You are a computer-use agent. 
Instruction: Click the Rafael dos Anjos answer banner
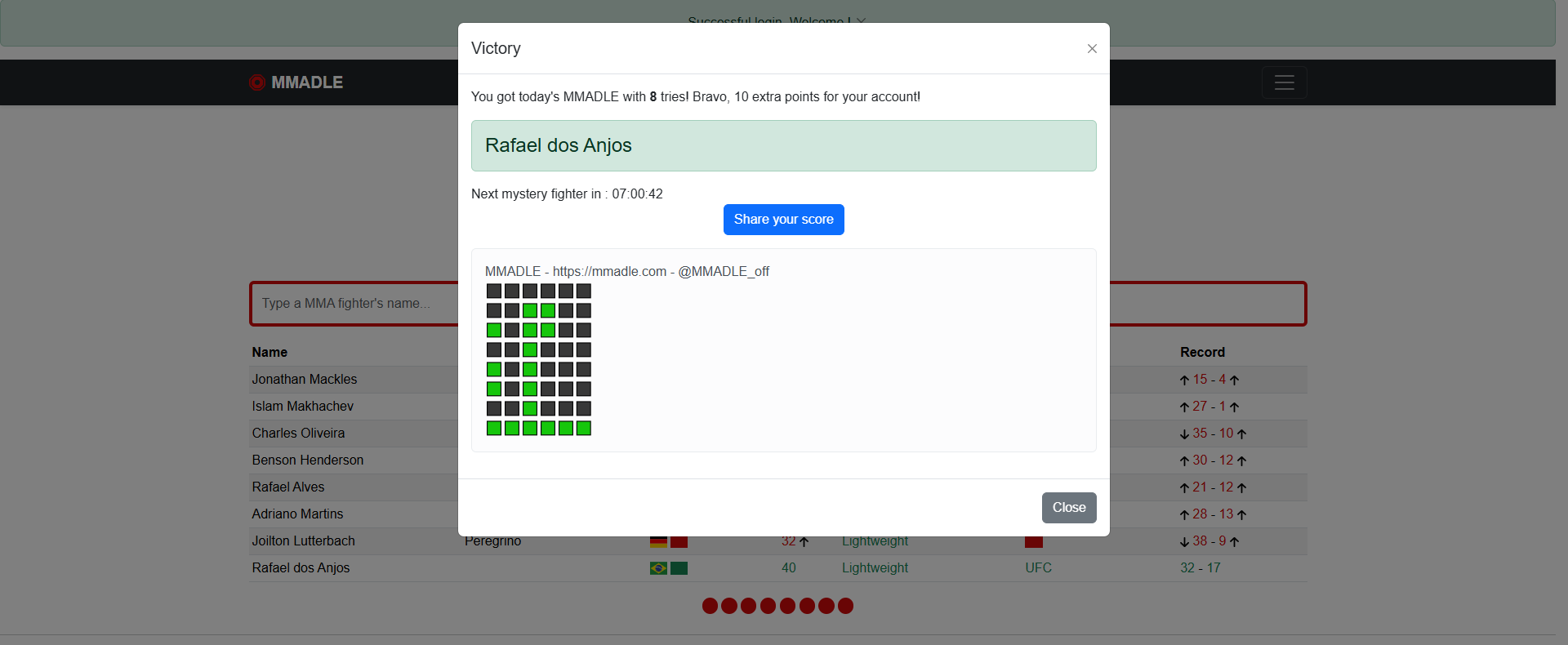783,145
